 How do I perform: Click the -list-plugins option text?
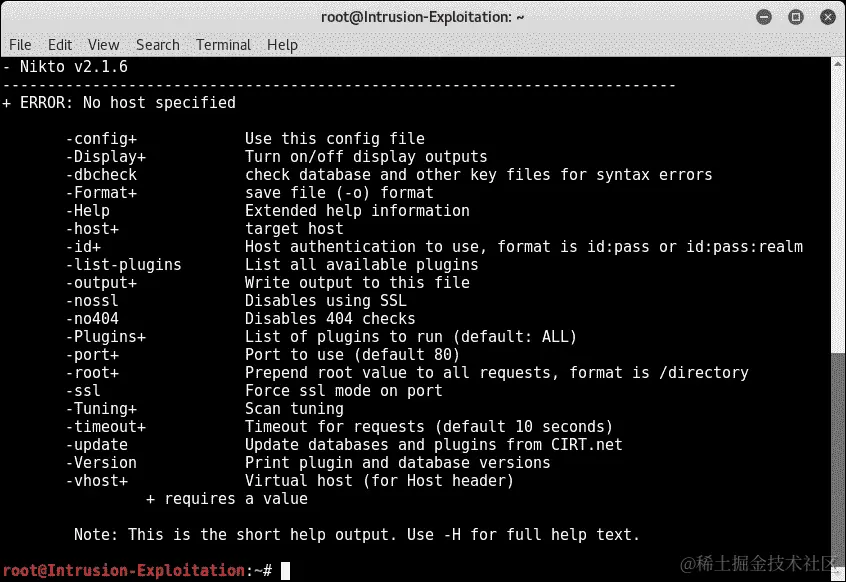click(x=124, y=265)
